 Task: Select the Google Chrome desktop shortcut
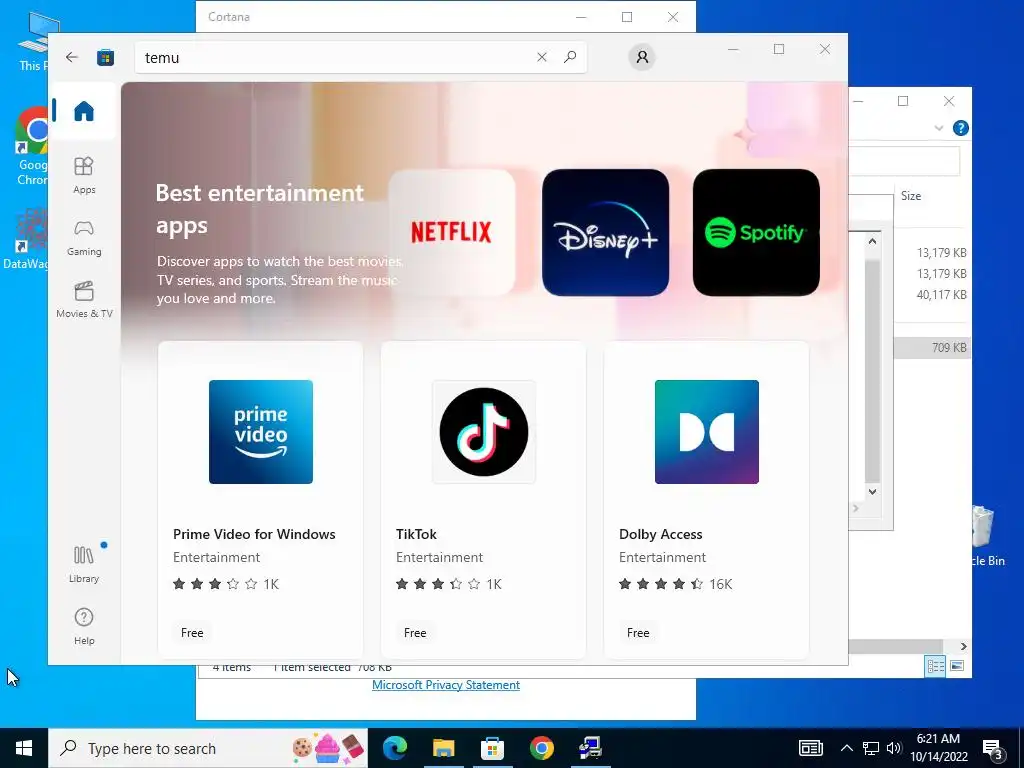(x=31, y=147)
